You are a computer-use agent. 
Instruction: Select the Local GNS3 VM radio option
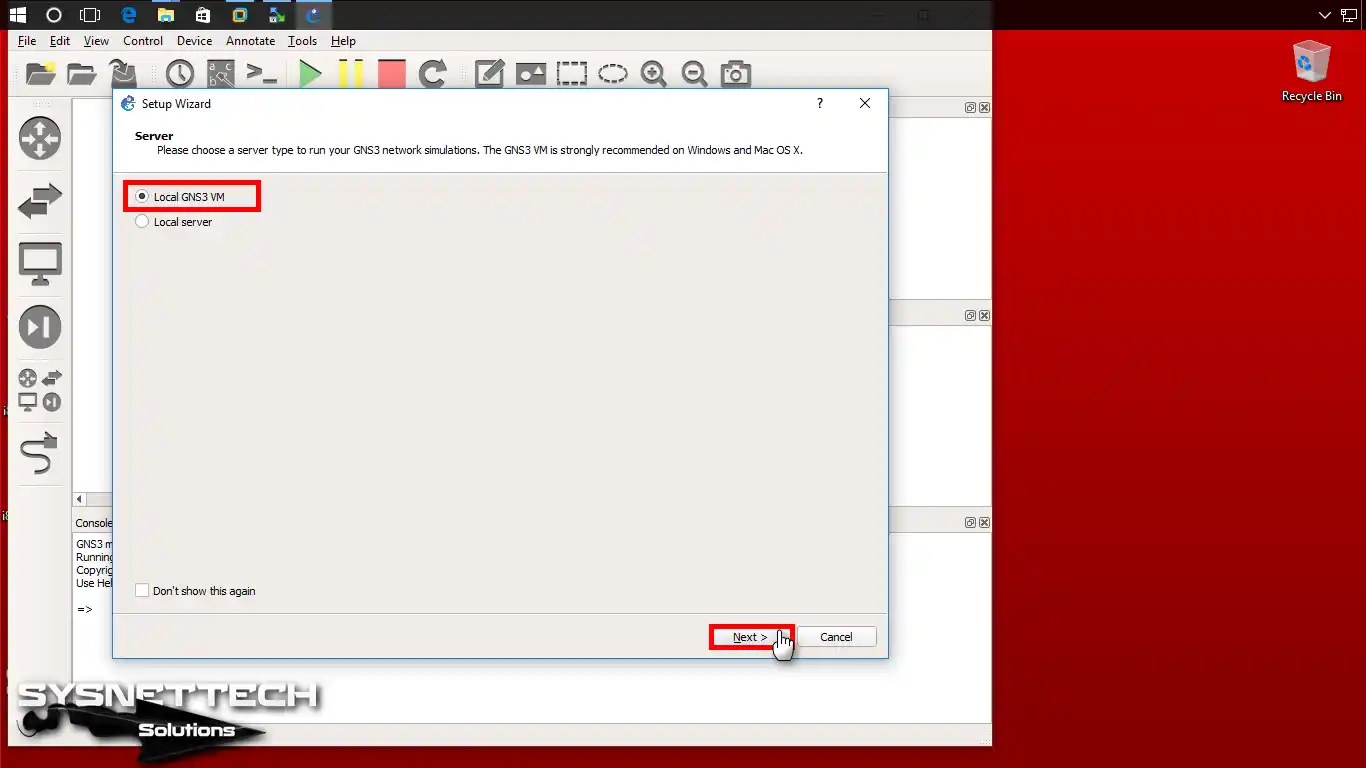pyautogui.click(x=180, y=197)
